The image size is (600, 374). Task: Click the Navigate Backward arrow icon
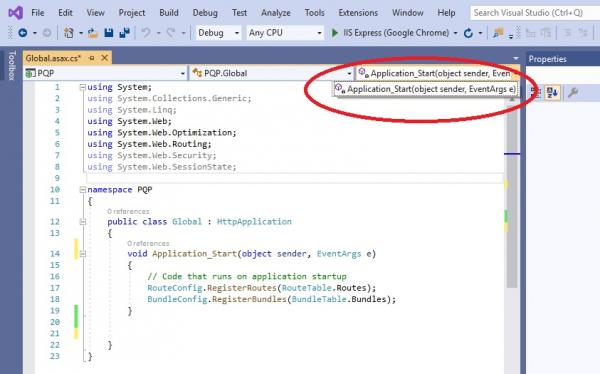tap(23, 33)
